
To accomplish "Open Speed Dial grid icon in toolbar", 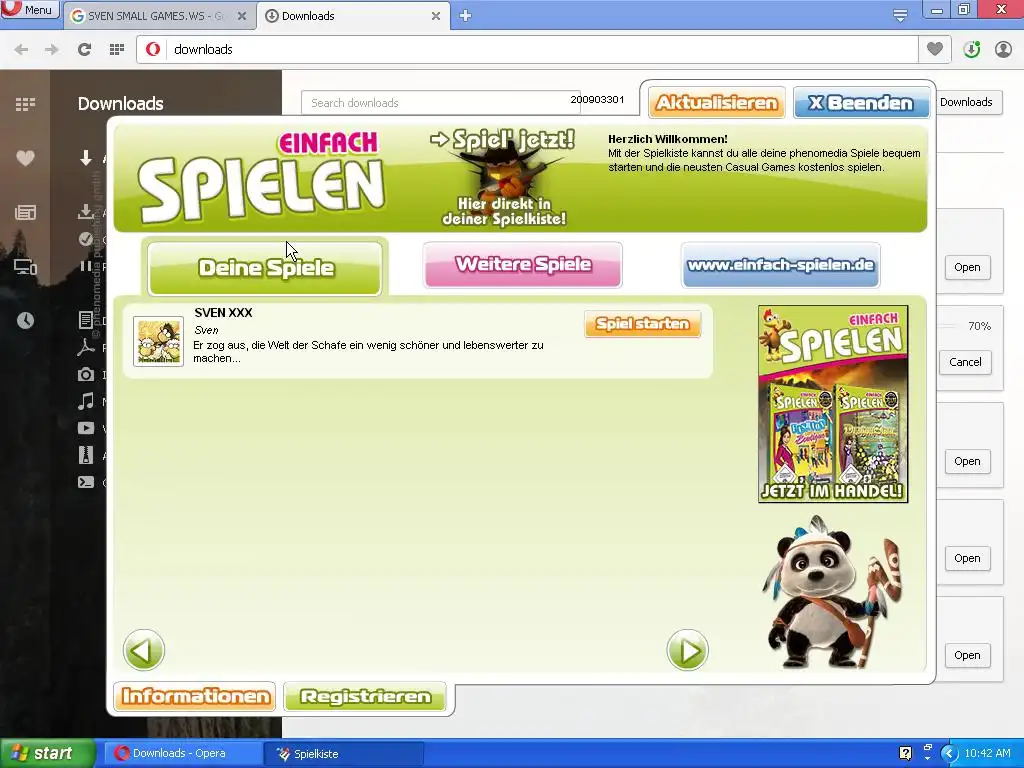I will coord(117,50).
